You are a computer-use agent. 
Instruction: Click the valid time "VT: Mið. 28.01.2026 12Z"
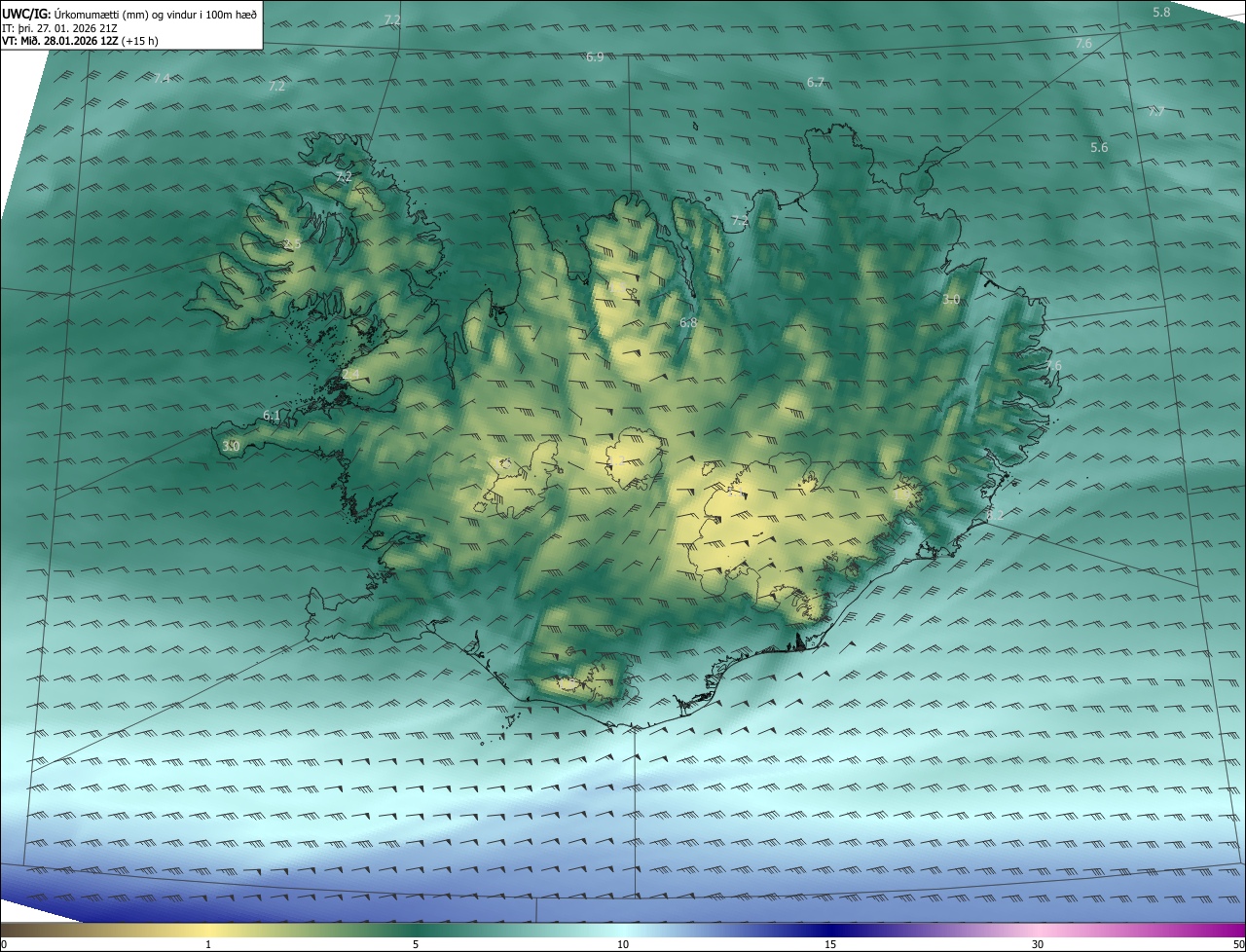tap(61, 41)
